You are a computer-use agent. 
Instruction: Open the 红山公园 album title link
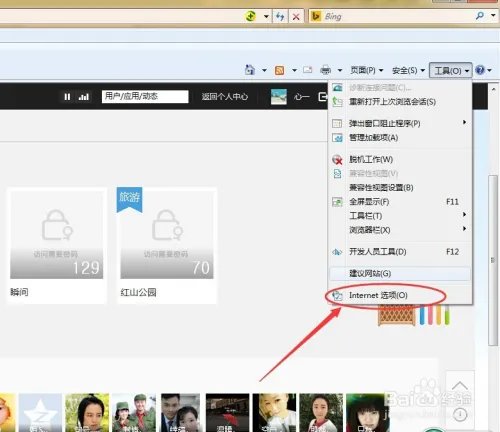coord(138,293)
